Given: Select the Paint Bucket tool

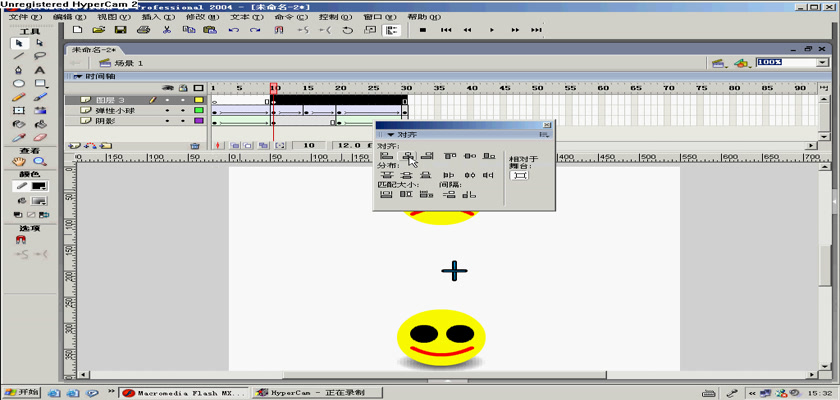Looking at the screenshot, I should 40,124.
